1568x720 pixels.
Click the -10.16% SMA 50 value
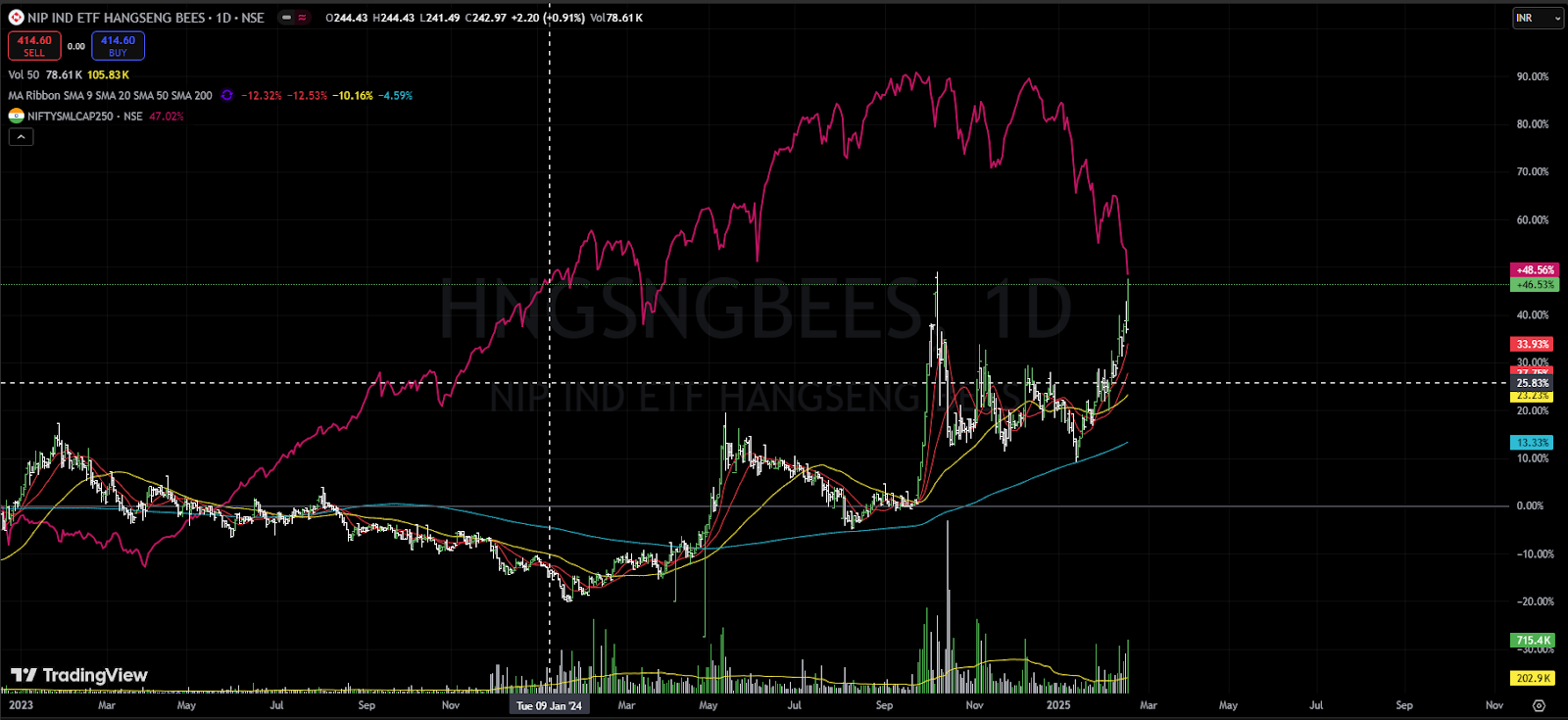coord(353,96)
